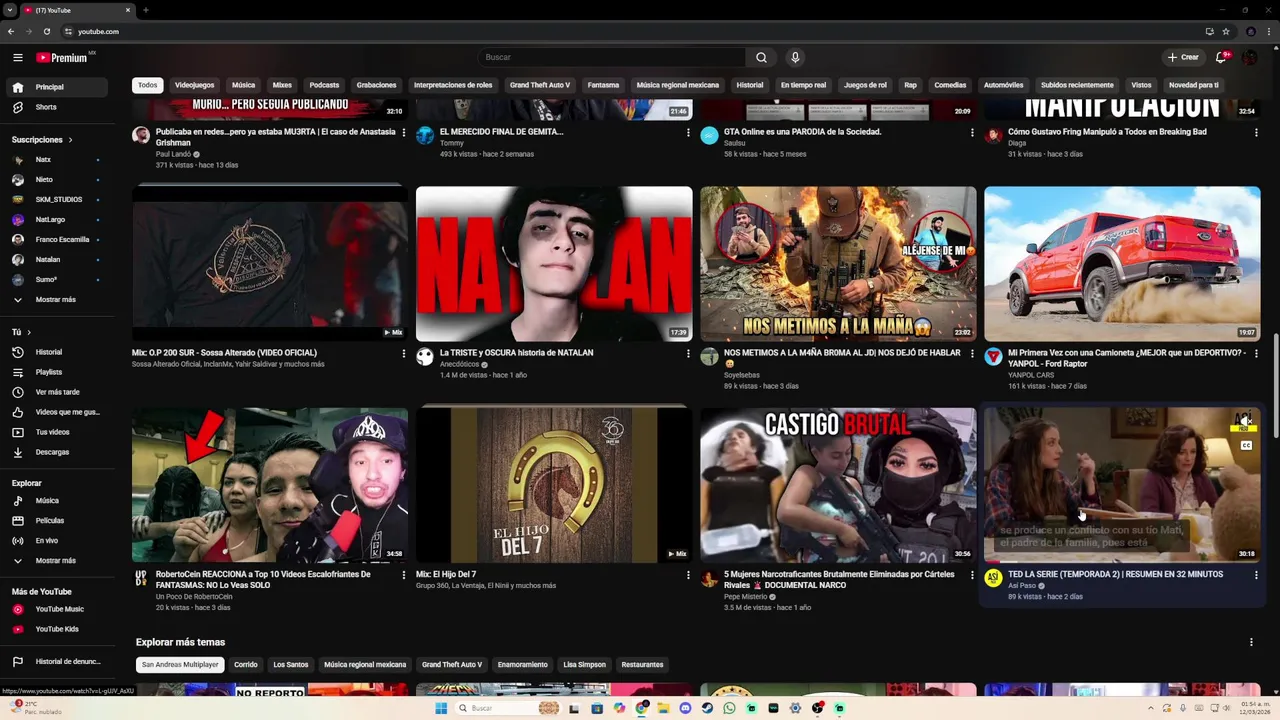The image size is (1280, 720).
Task: Select the En tiempo real chip
Action: [804, 85]
